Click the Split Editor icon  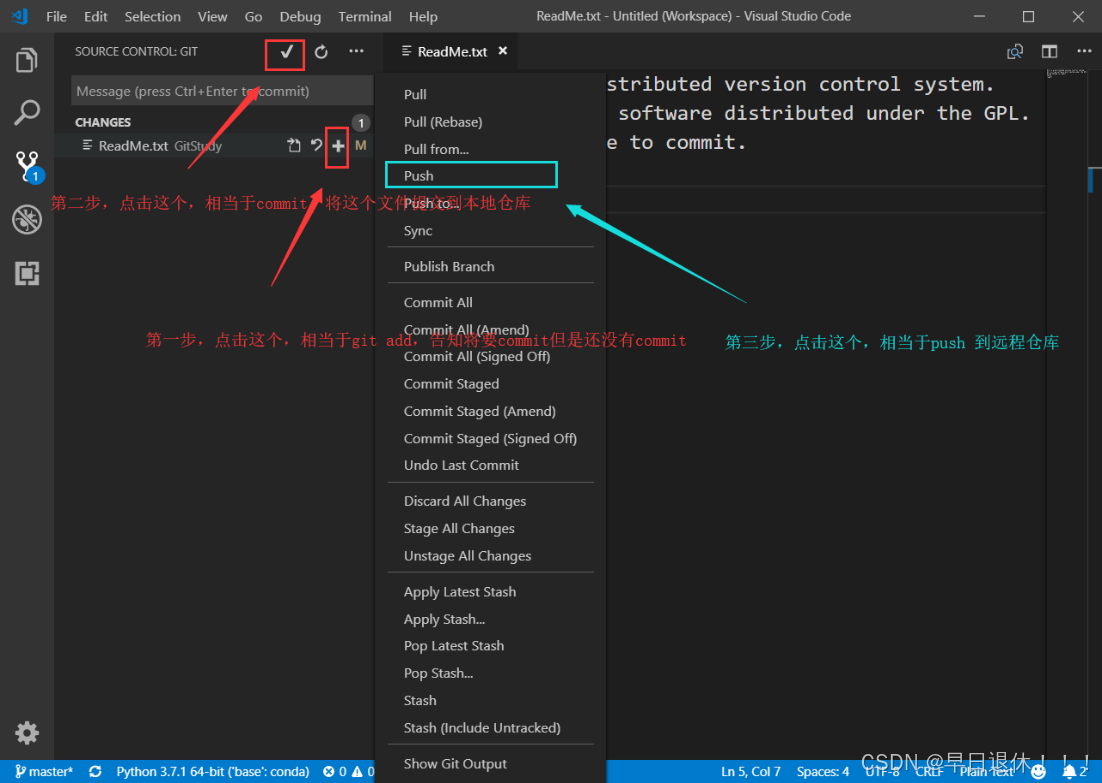[x=1049, y=51]
